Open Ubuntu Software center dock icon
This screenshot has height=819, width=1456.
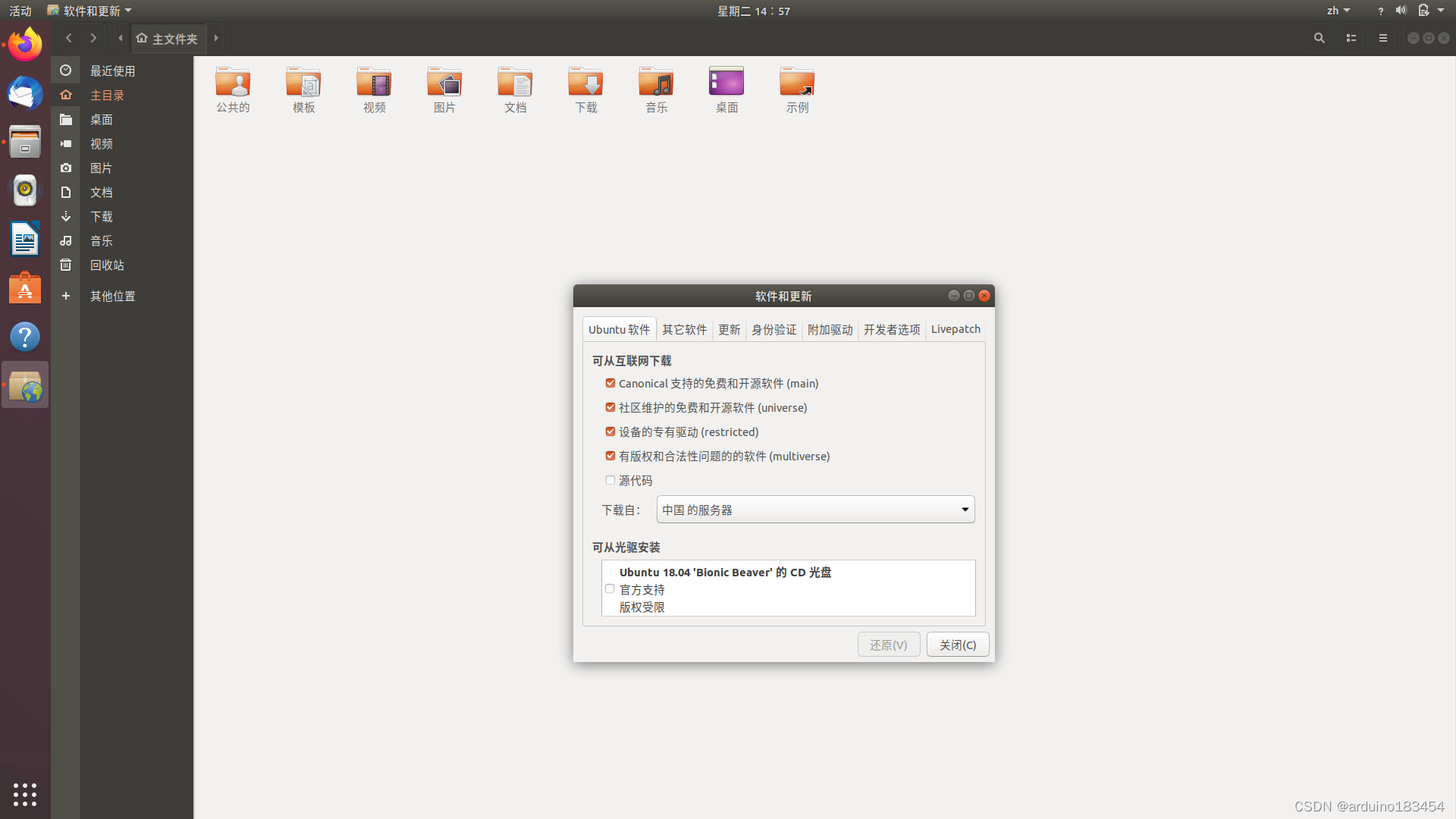coord(25,289)
